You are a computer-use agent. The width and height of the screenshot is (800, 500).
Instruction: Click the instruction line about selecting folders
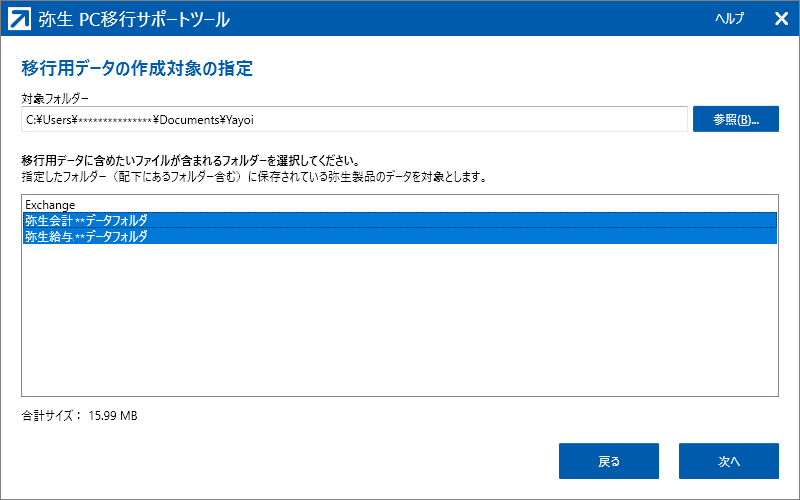pos(190,160)
